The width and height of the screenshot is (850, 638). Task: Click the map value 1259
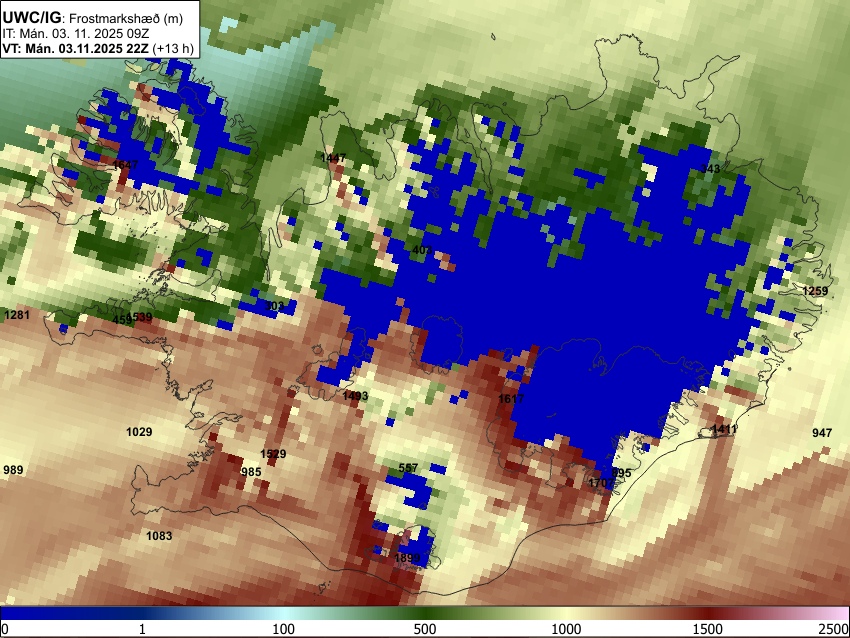pos(815,291)
